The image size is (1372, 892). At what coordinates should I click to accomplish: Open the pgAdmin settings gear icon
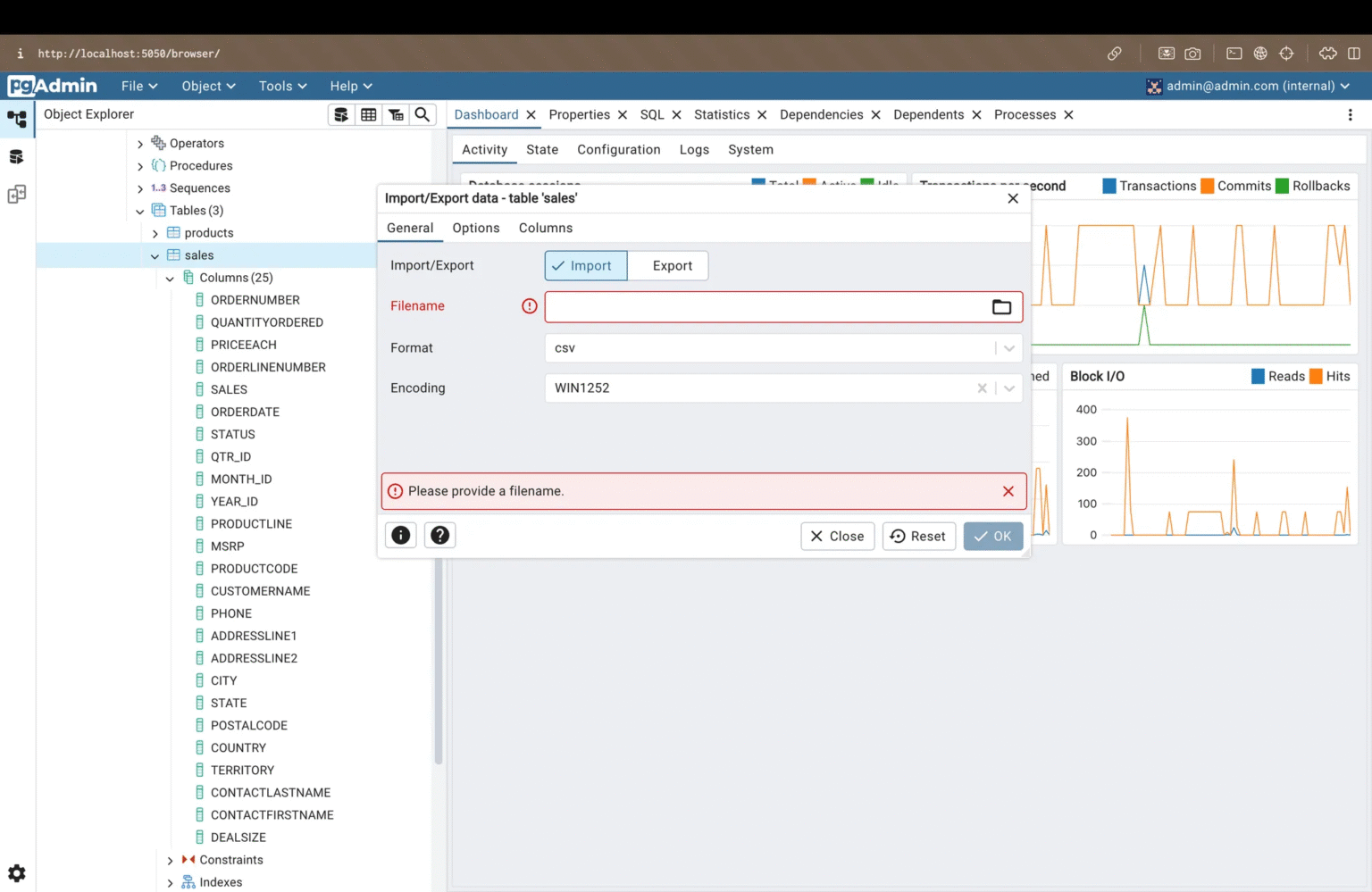click(x=17, y=873)
